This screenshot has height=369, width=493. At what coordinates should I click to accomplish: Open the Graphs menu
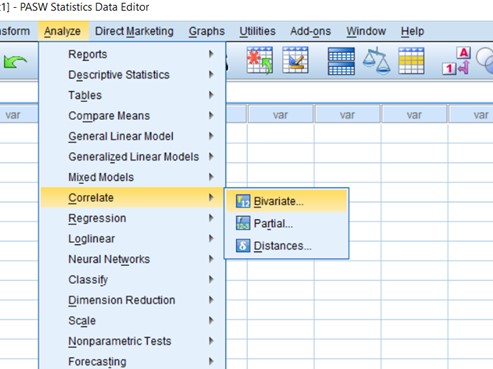click(207, 31)
